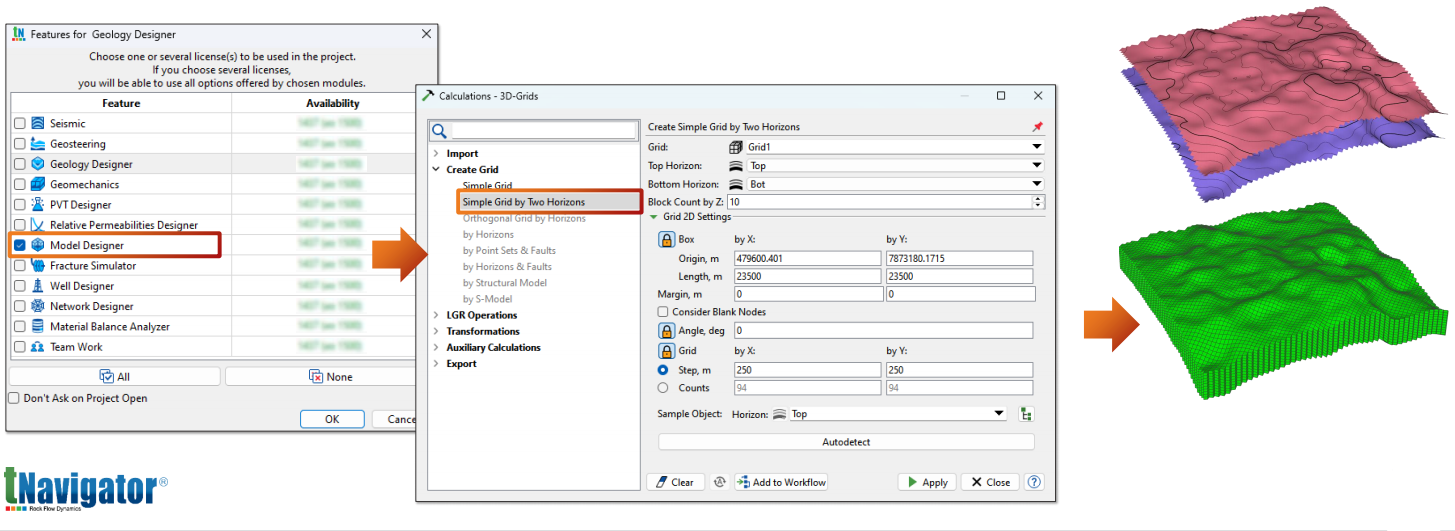Image resolution: width=1455 pixels, height=531 pixels.
Task: Click the Relative Permeabilities Designer icon
Action: point(38,225)
